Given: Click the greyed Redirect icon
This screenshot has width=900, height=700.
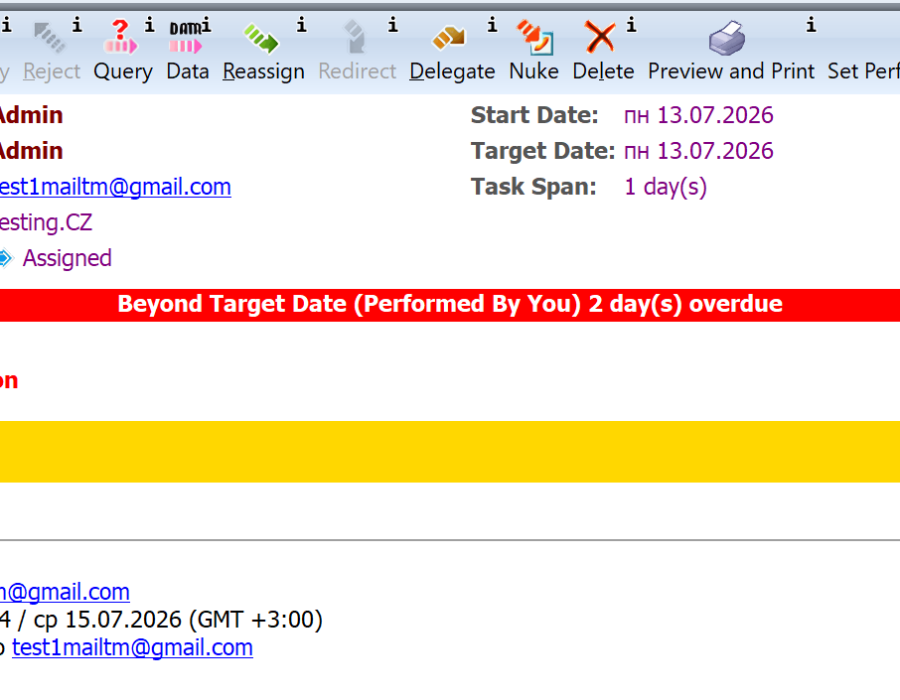Looking at the screenshot, I should coord(355,37).
